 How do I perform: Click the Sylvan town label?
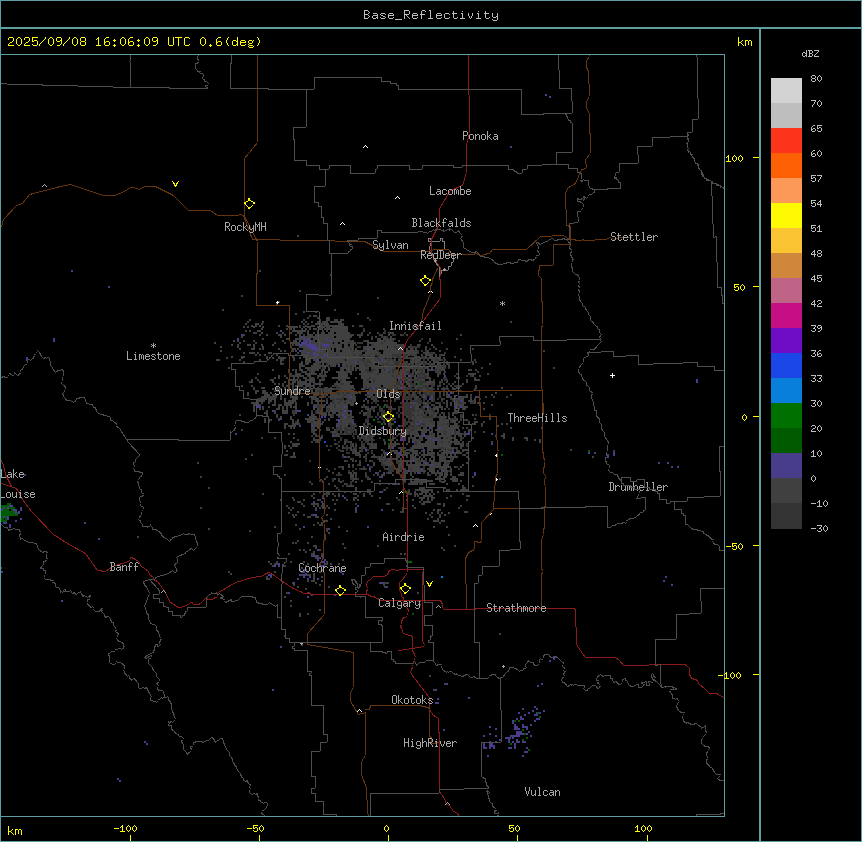coord(390,245)
